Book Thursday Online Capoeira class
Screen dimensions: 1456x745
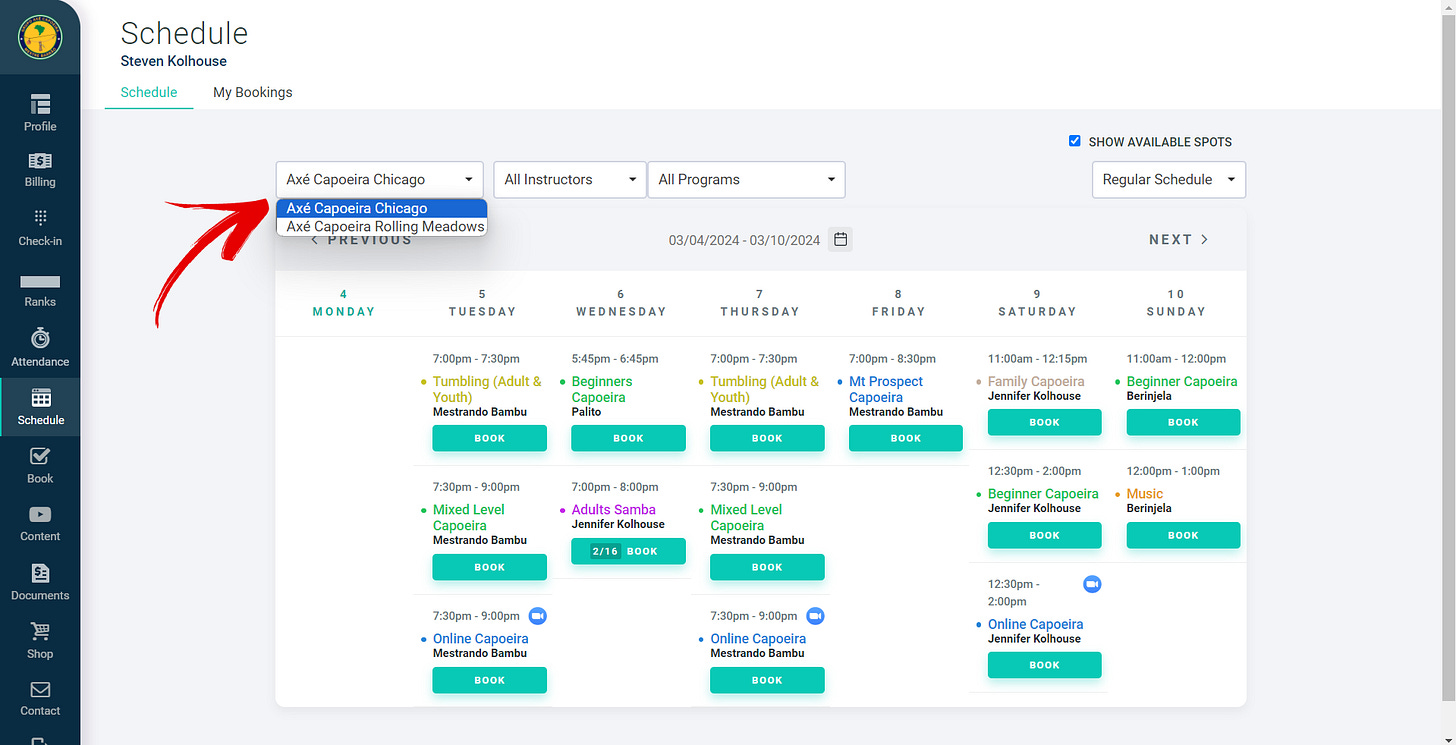[x=767, y=680]
